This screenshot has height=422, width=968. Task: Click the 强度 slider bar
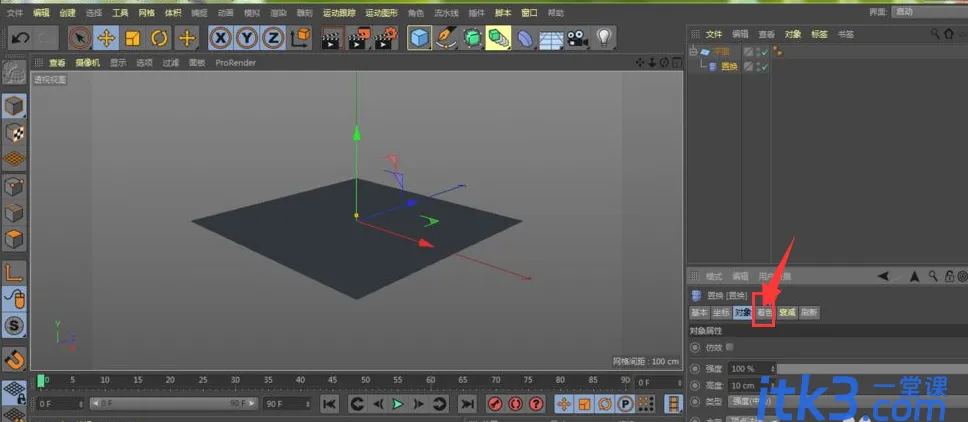(870, 368)
